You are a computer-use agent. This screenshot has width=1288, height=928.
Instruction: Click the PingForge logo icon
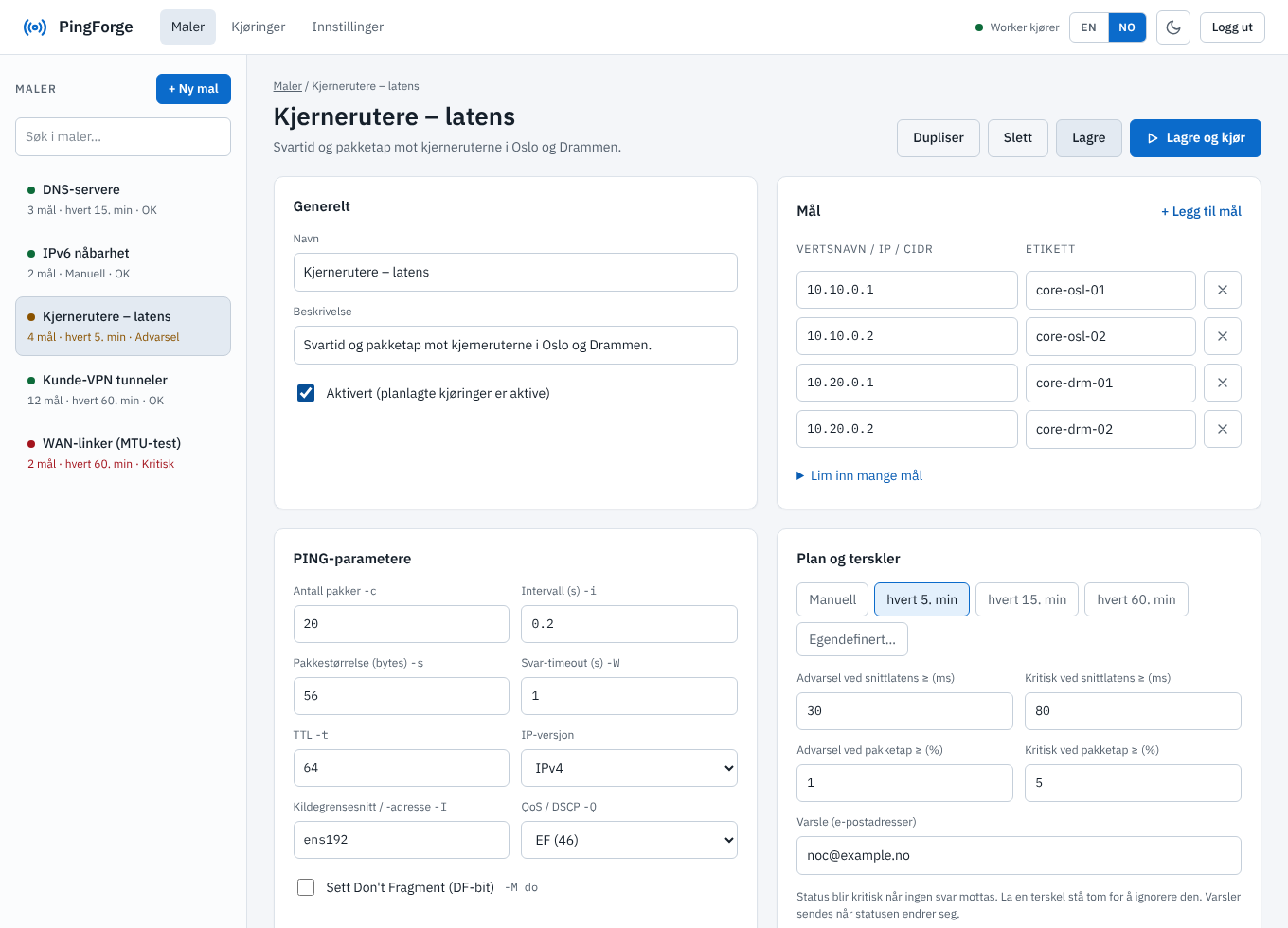[35, 27]
